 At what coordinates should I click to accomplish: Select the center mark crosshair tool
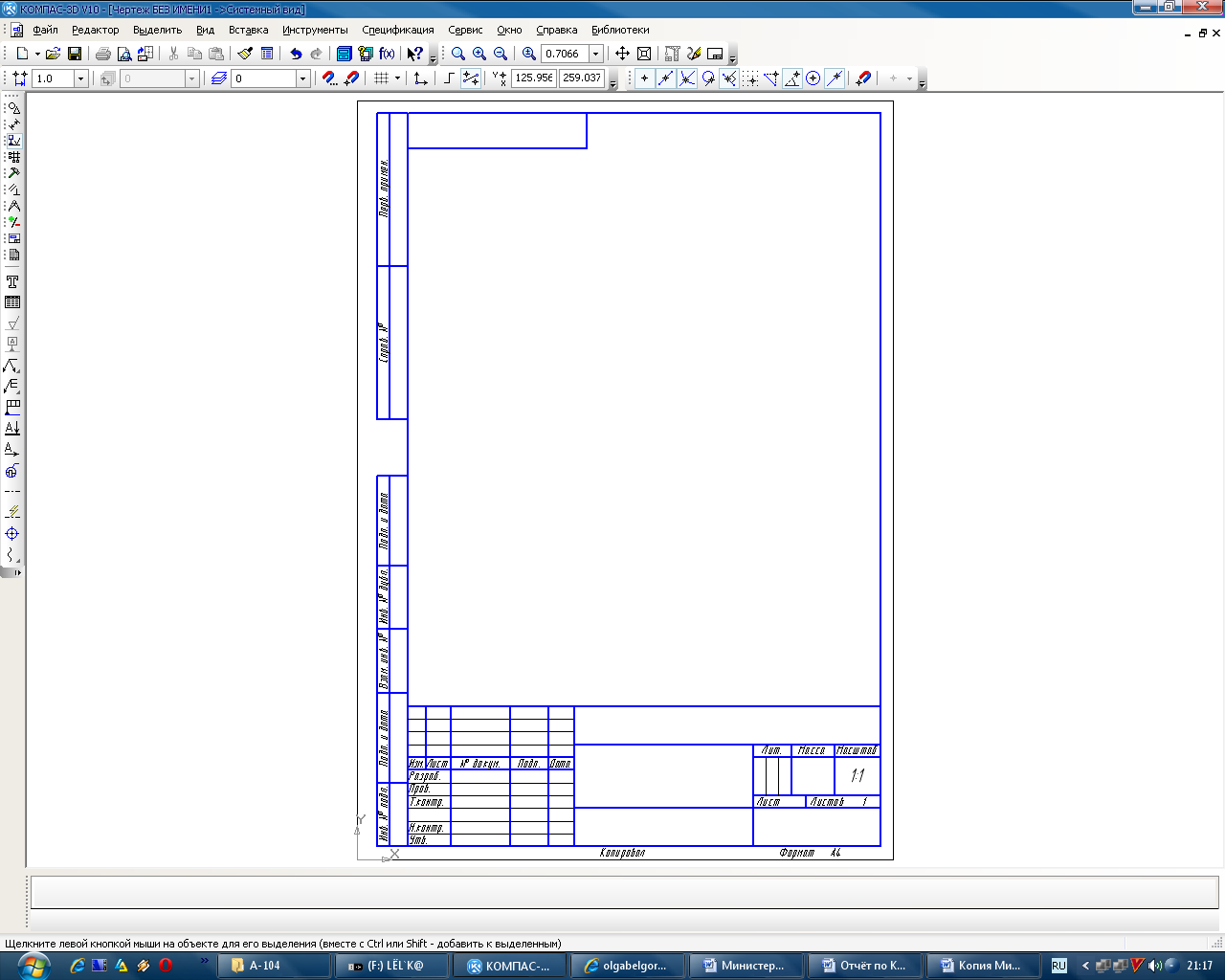[12, 534]
